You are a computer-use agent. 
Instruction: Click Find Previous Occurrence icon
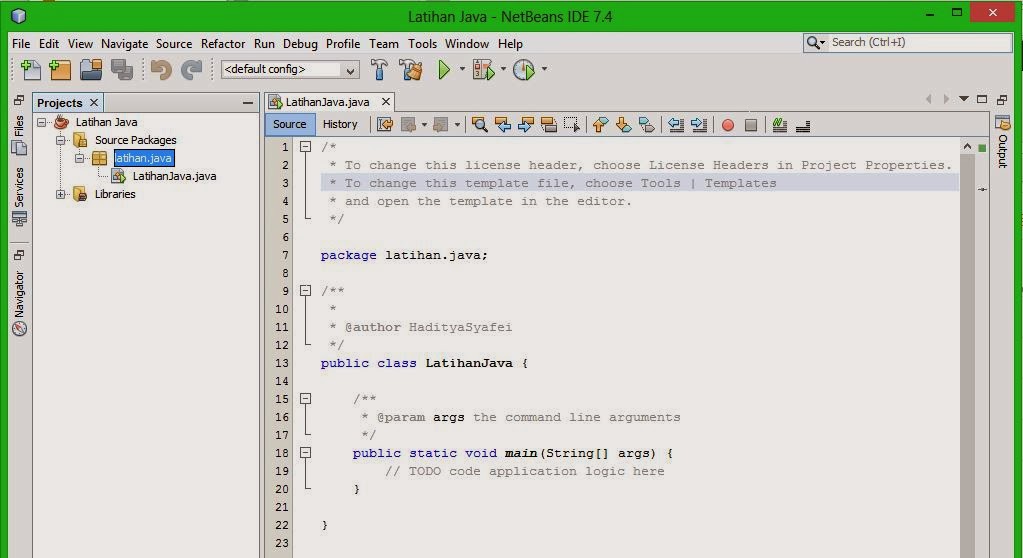pos(502,125)
